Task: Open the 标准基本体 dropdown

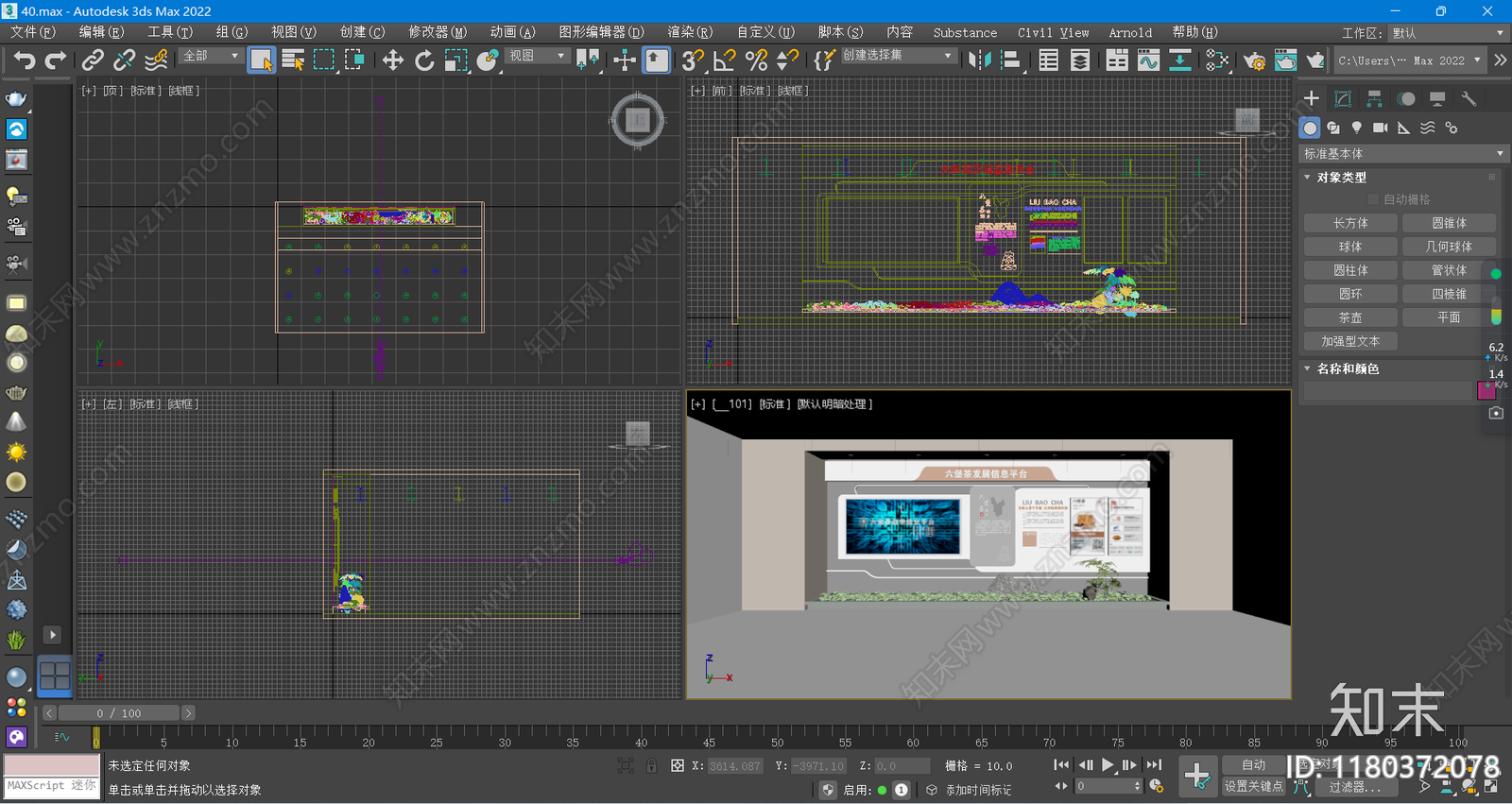Action: pos(1403,153)
